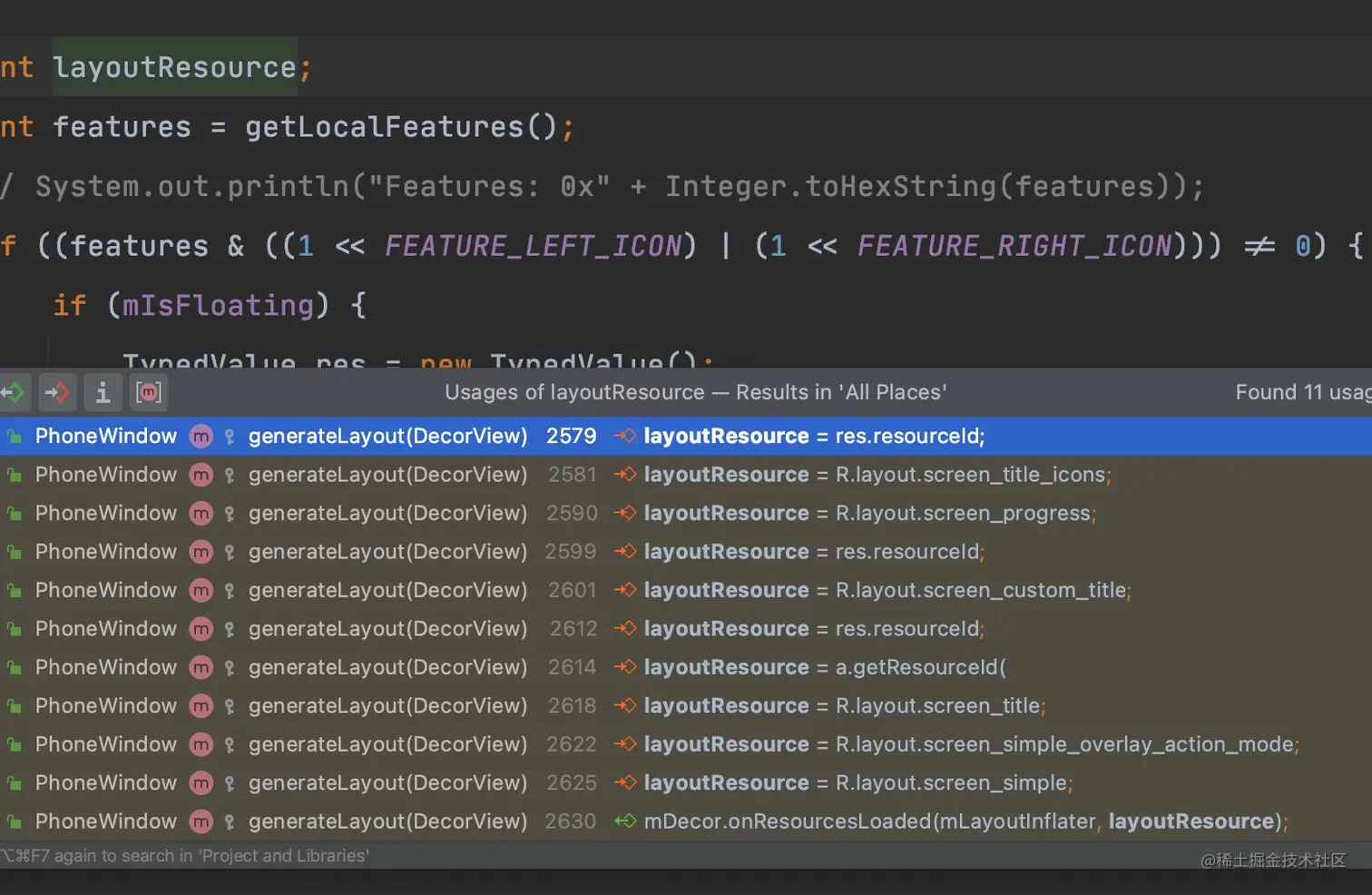Viewport: 1372px width, 895px height.
Task: Click the FEATURE_RIGHT_ICON constant in the editor
Action: (x=1014, y=246)
